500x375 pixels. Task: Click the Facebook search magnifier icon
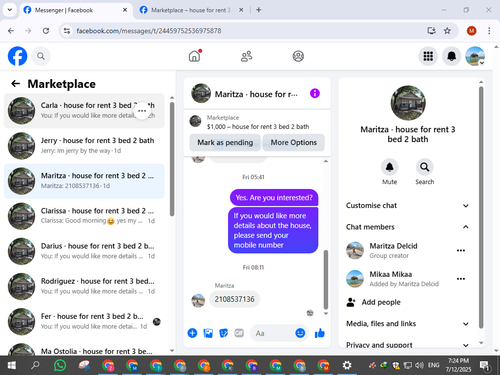[x=41, y=56]
